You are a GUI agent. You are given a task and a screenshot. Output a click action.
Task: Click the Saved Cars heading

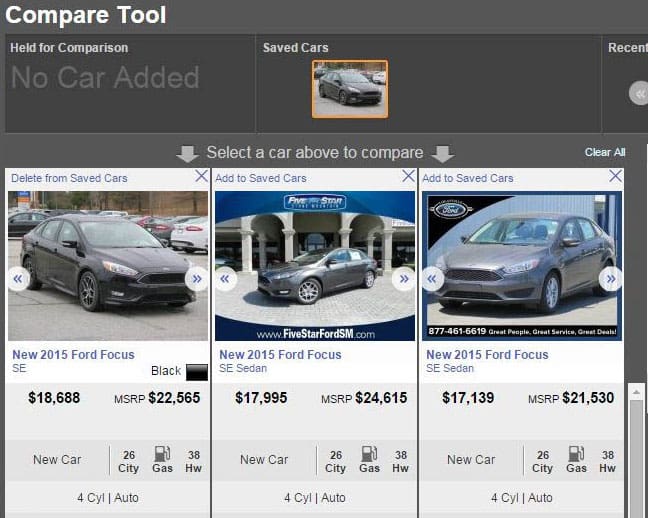[x=295, y=48]
